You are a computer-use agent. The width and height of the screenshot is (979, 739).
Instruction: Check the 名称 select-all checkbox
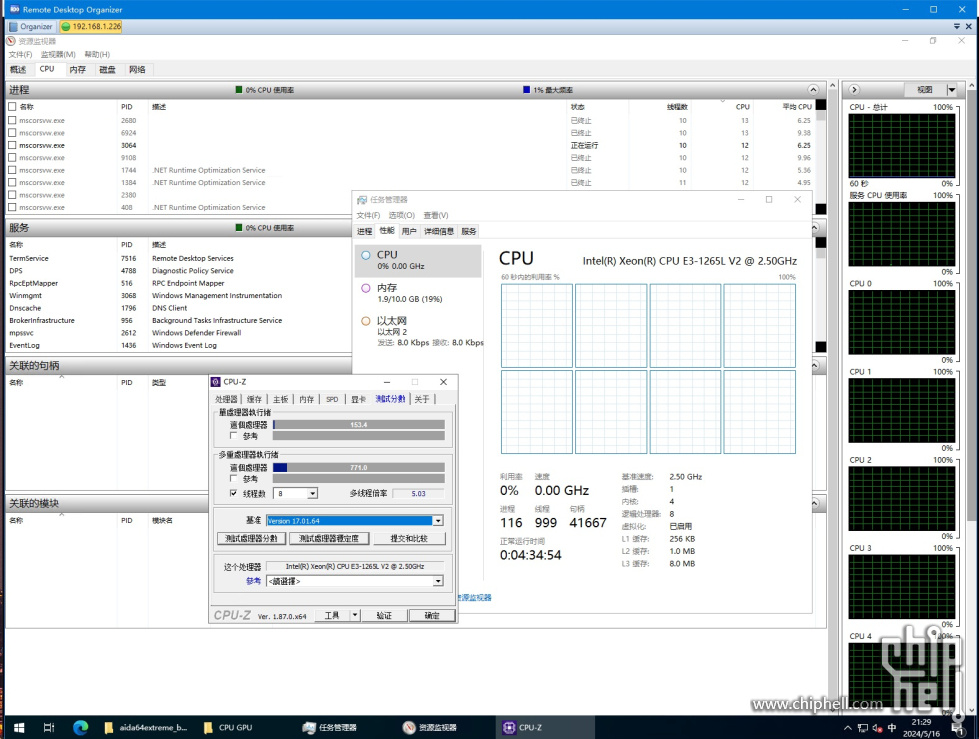pyautogui.click(x=12, y=107)
